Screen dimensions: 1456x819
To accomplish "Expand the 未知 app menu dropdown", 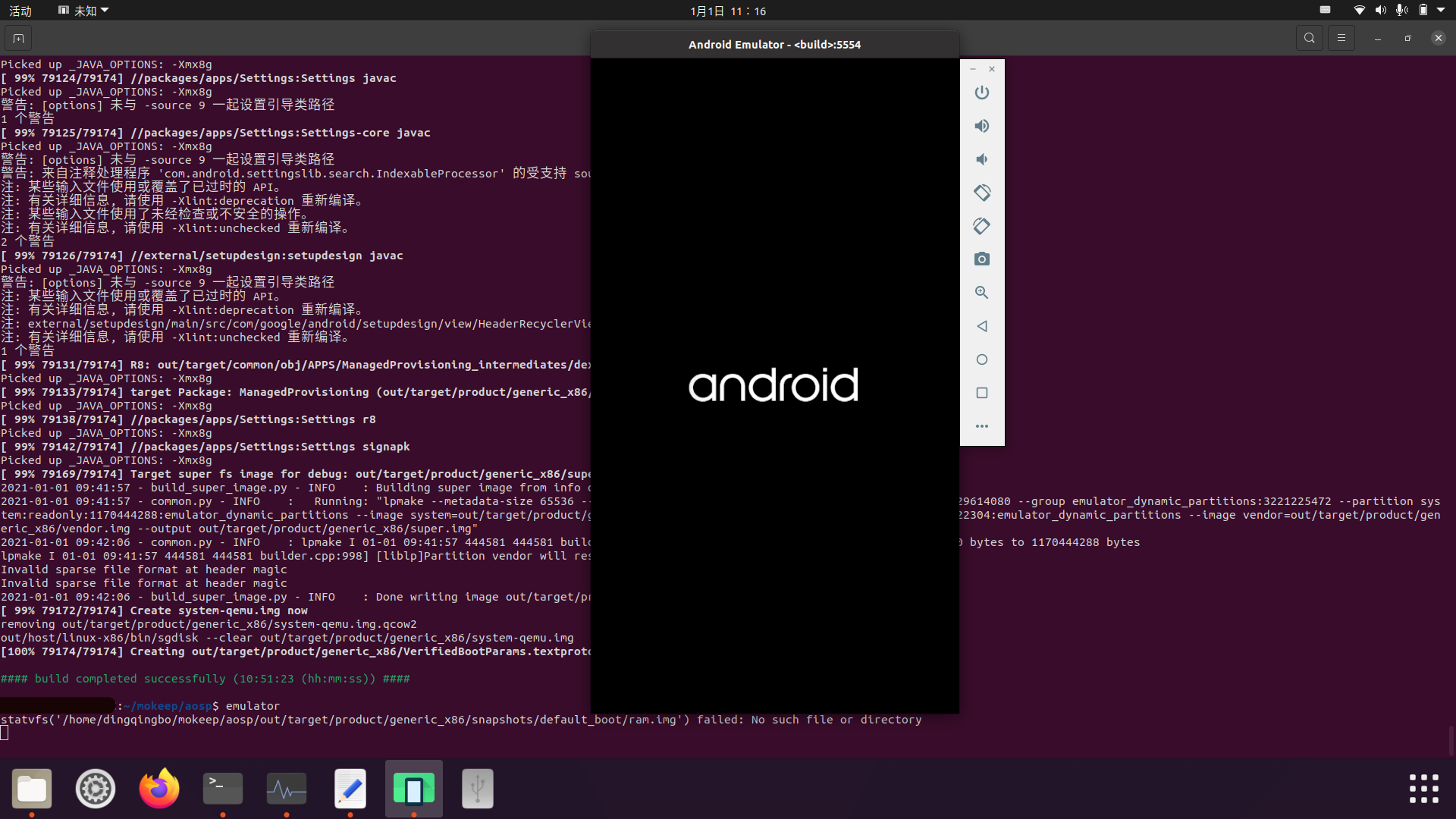I will pos(83,11).
